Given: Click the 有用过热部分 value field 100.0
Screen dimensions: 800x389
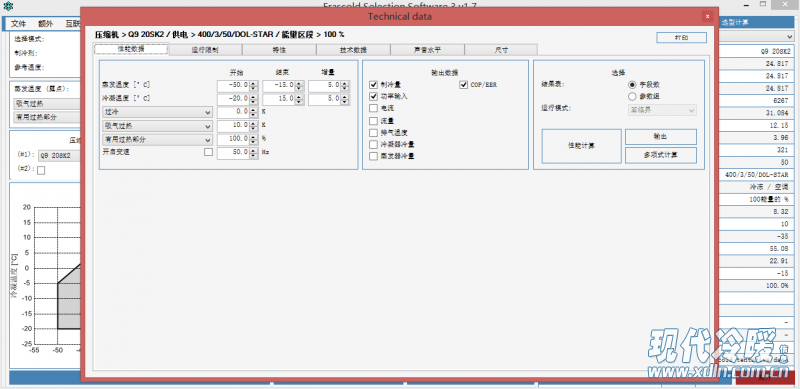Looking at the screenshot, I should pos(233,139).
